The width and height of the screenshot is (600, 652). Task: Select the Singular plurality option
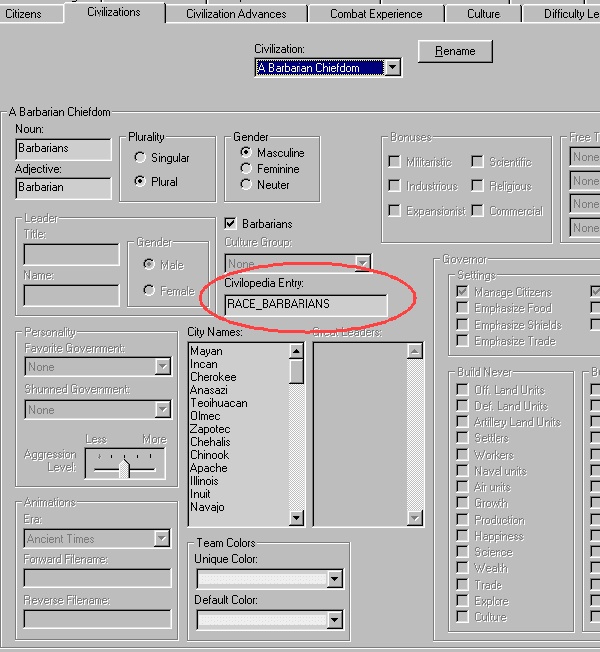(x=140, y=158)
